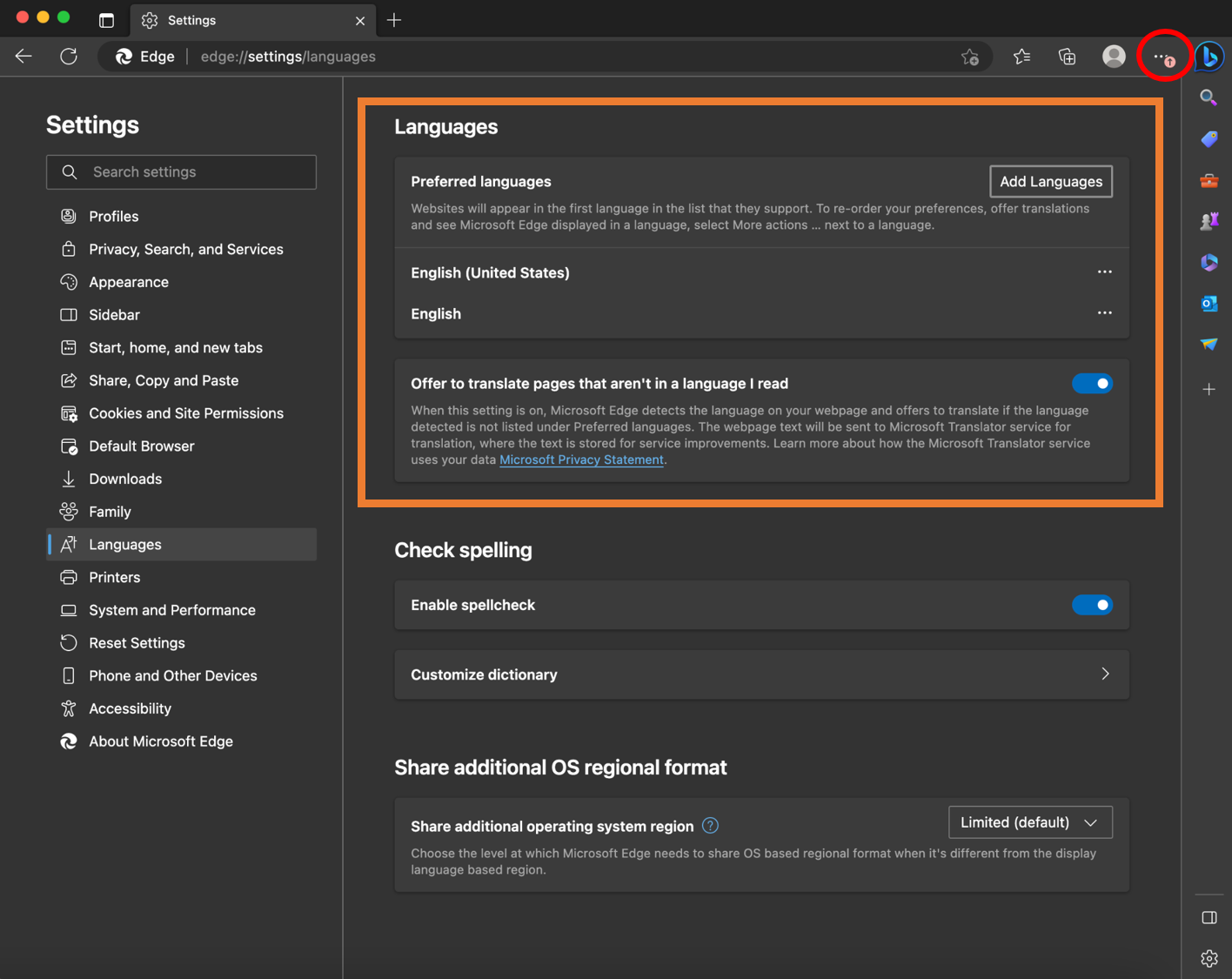
Task: Go back using the back arrow
Action: pyautogui.click(x=23, y=57)
